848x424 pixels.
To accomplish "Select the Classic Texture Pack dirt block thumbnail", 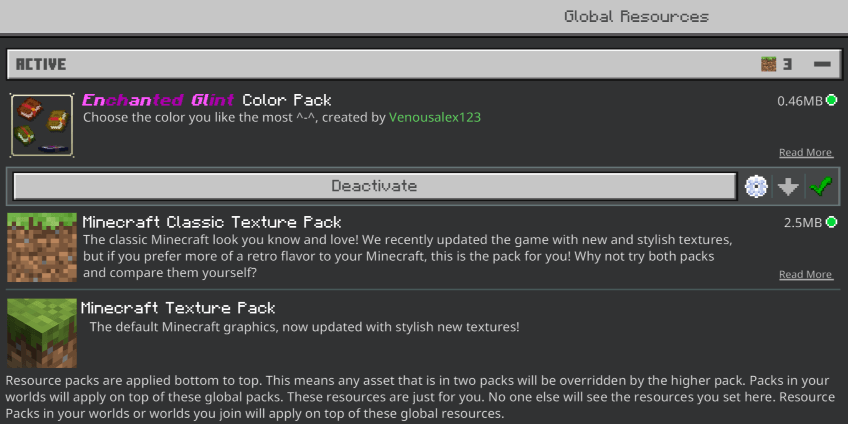I will [42, 247].
